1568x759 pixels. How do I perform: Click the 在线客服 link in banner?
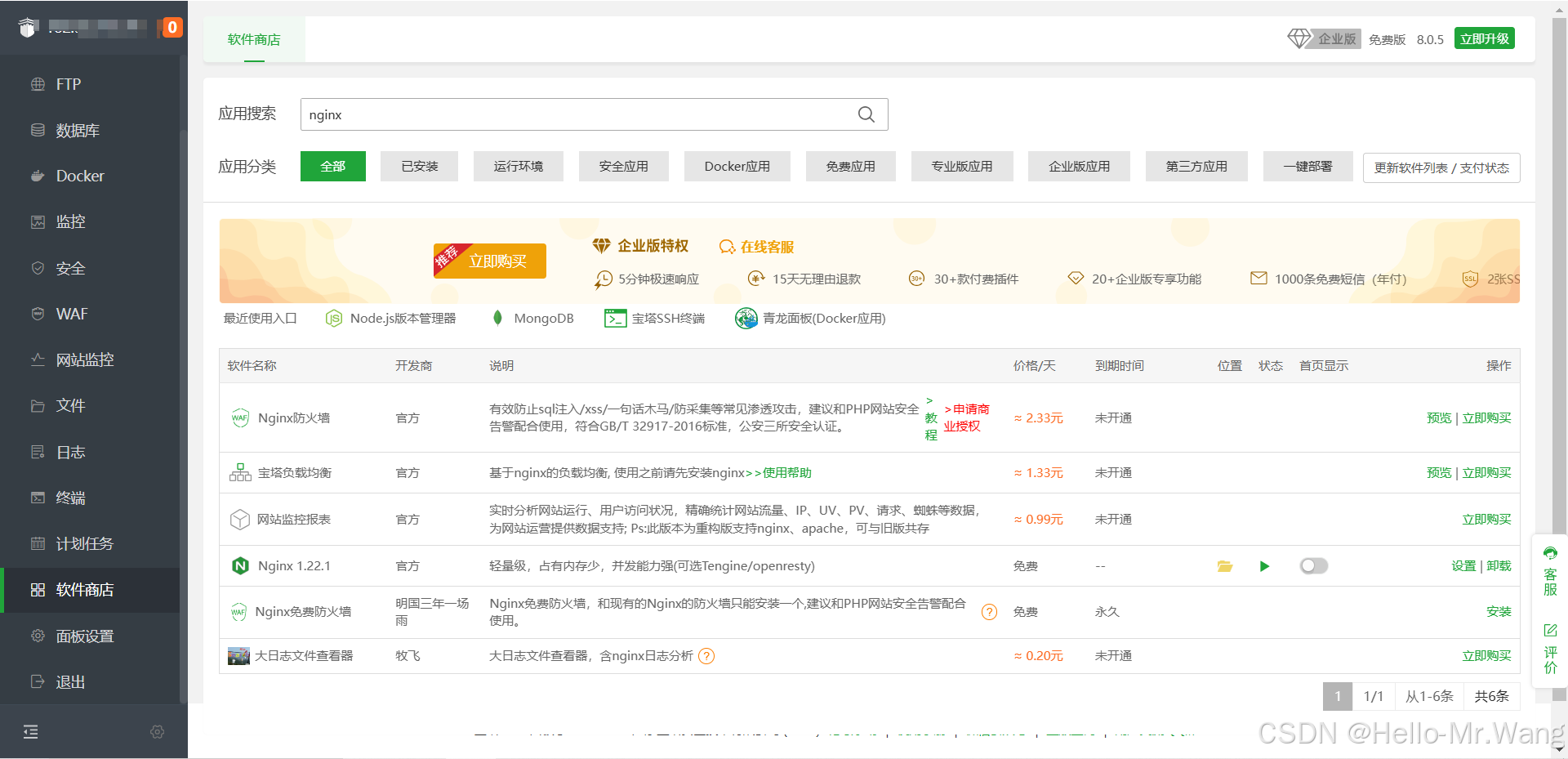tap(757, 247)
